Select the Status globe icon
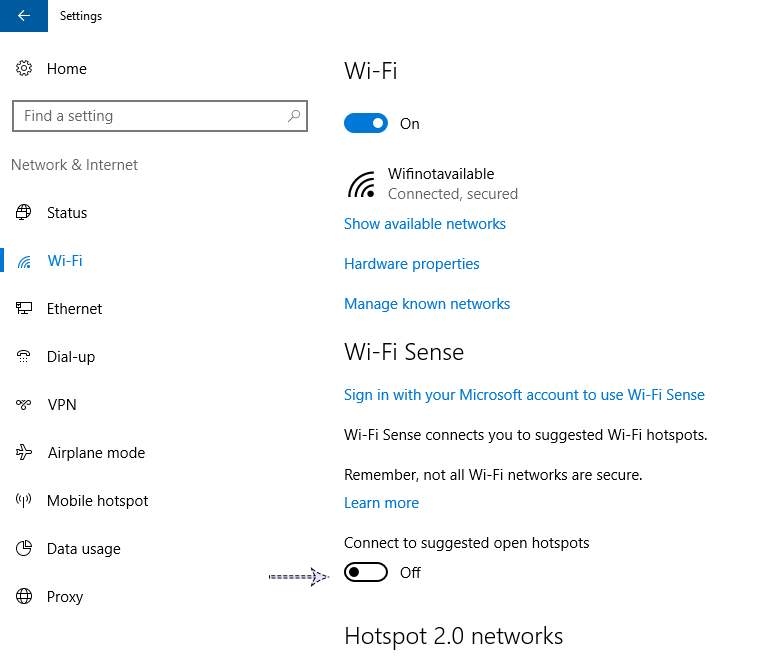 [24, 213]
